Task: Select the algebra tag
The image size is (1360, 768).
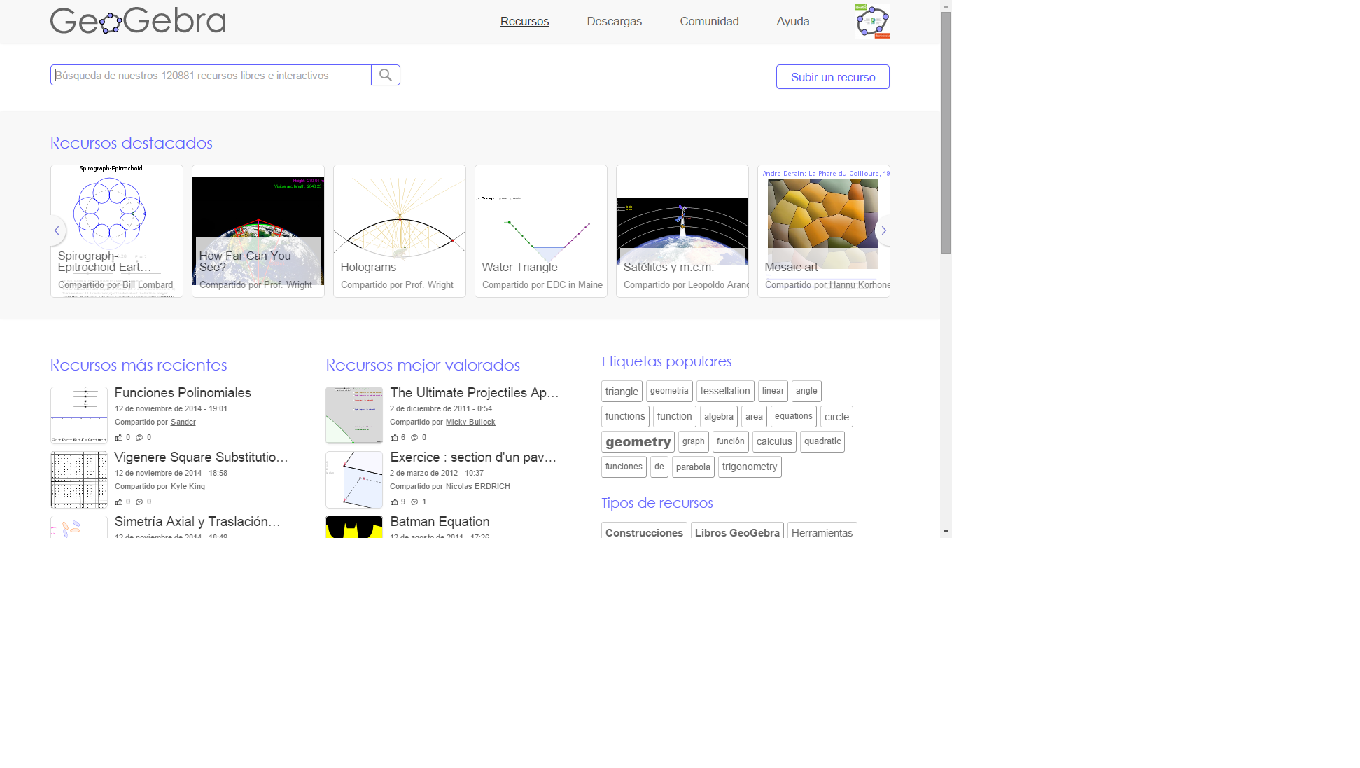Action: tap(718, 416)
